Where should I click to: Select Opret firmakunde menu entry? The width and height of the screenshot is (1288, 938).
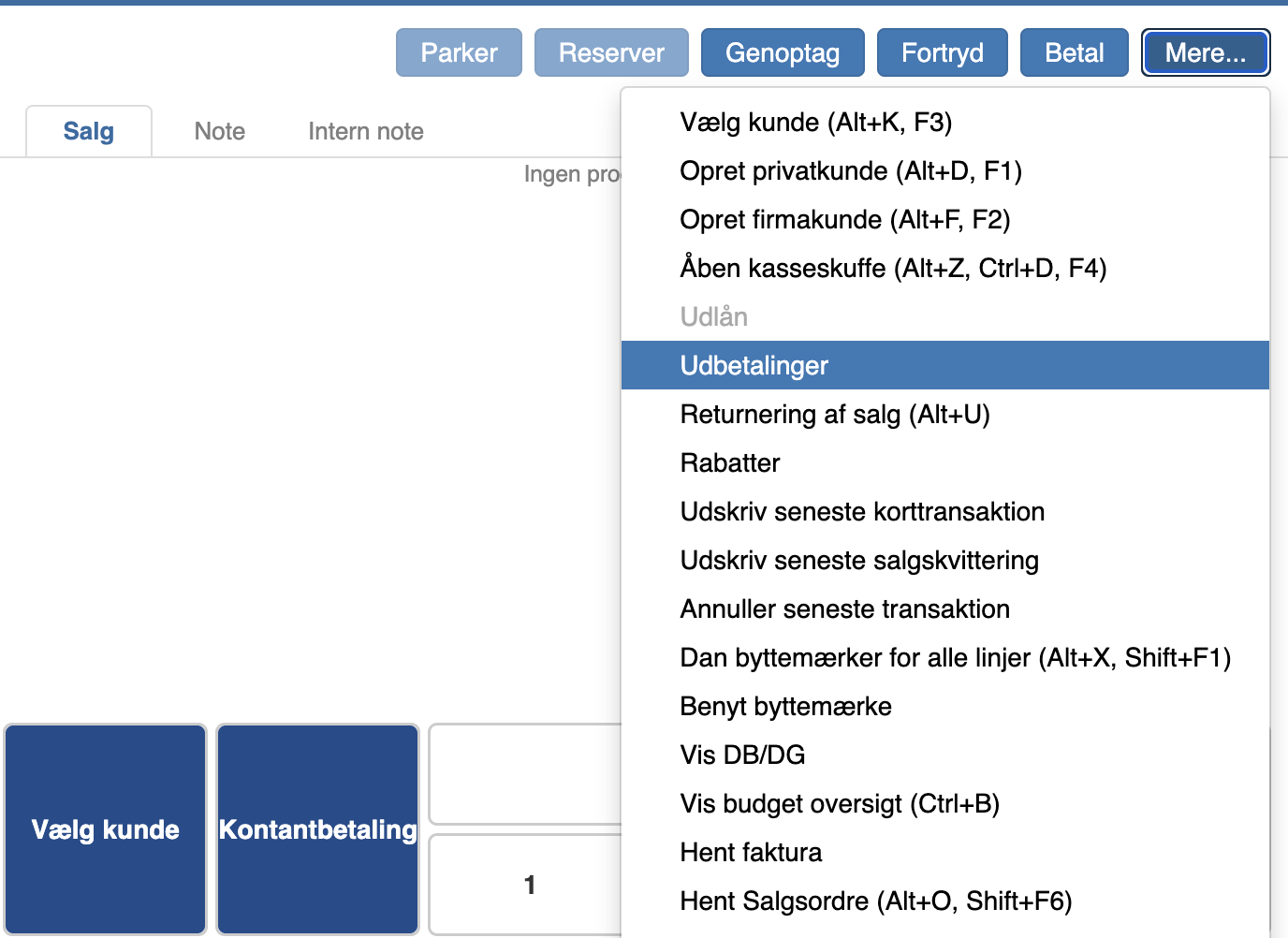point(844,220)
